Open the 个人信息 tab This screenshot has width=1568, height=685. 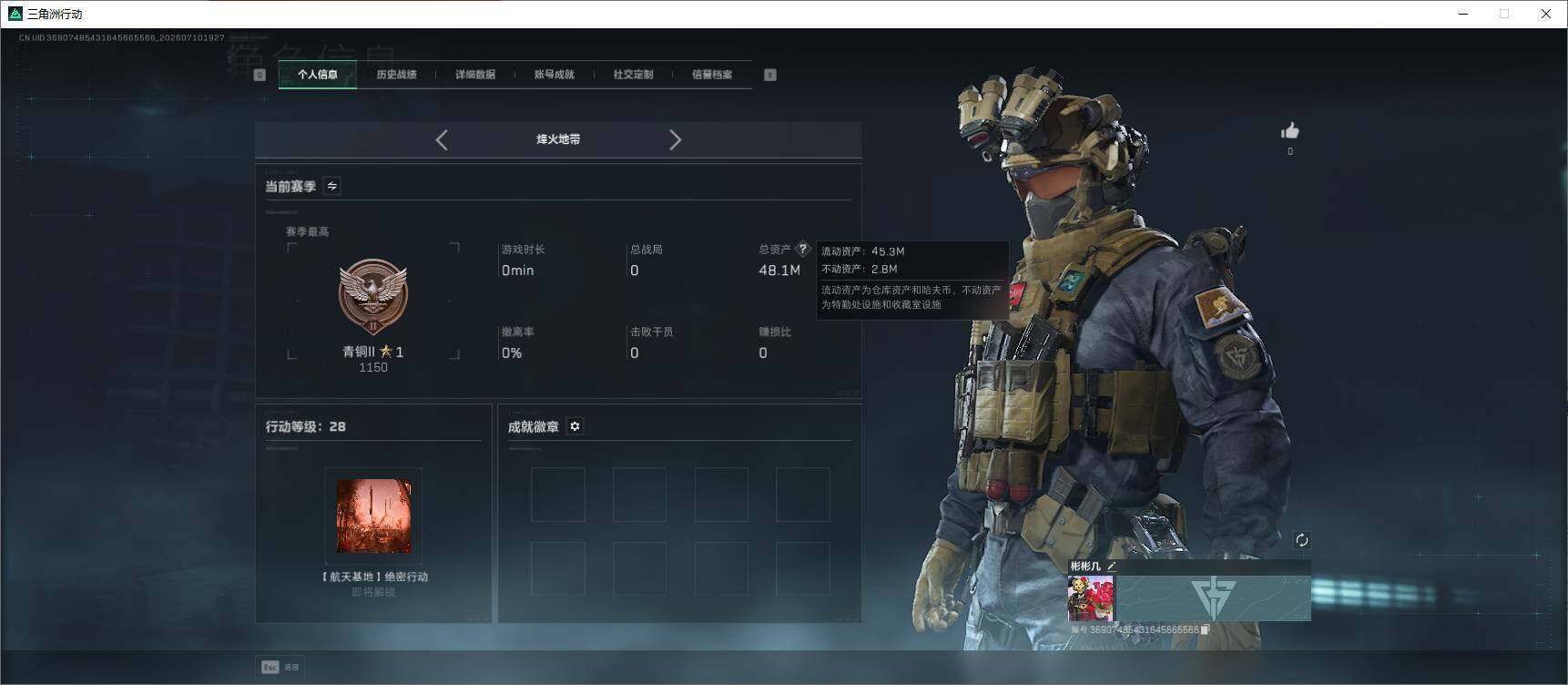click(x=318, y=75)
